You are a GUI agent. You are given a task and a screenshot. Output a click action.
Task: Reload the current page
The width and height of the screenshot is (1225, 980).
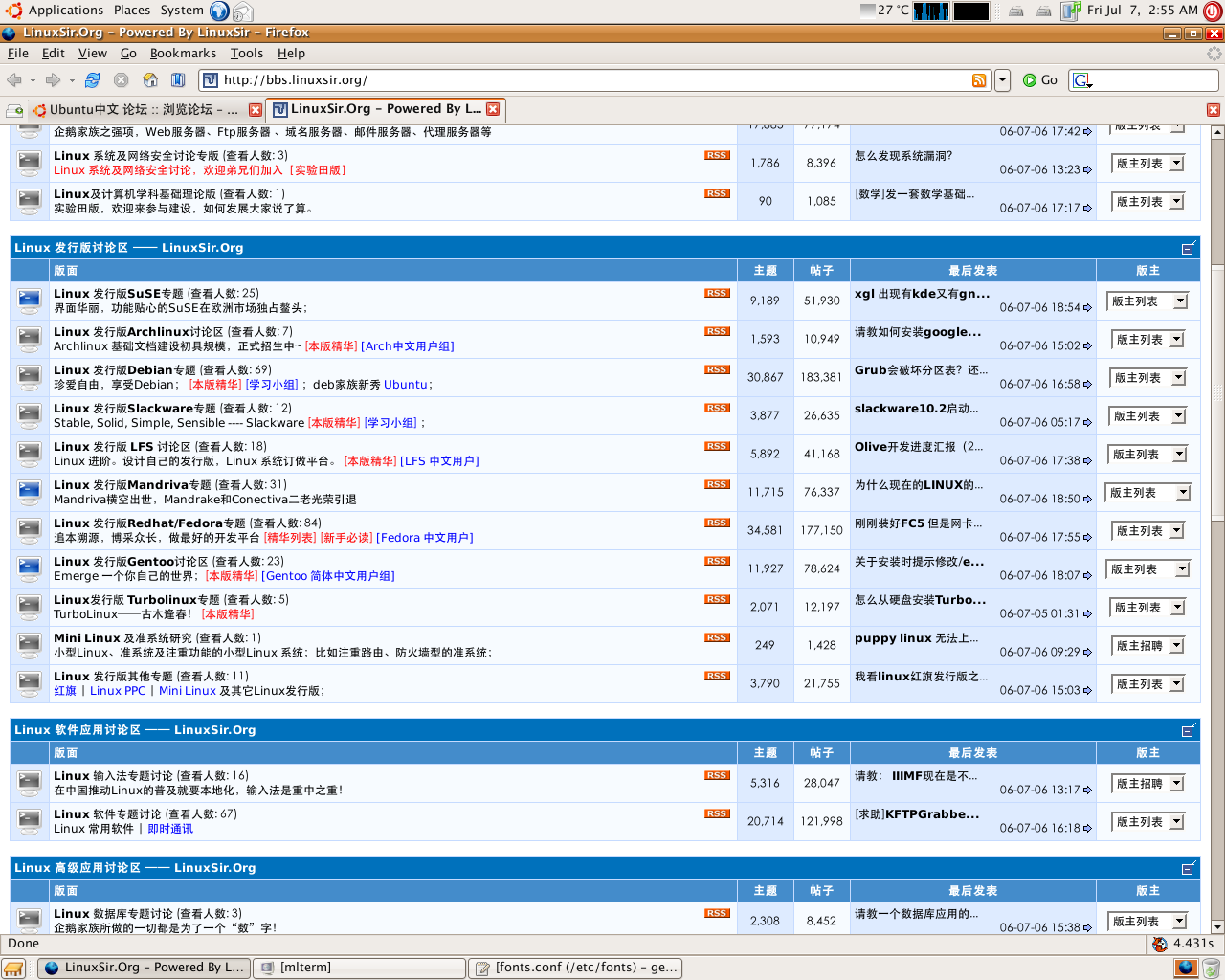(92, 80)
